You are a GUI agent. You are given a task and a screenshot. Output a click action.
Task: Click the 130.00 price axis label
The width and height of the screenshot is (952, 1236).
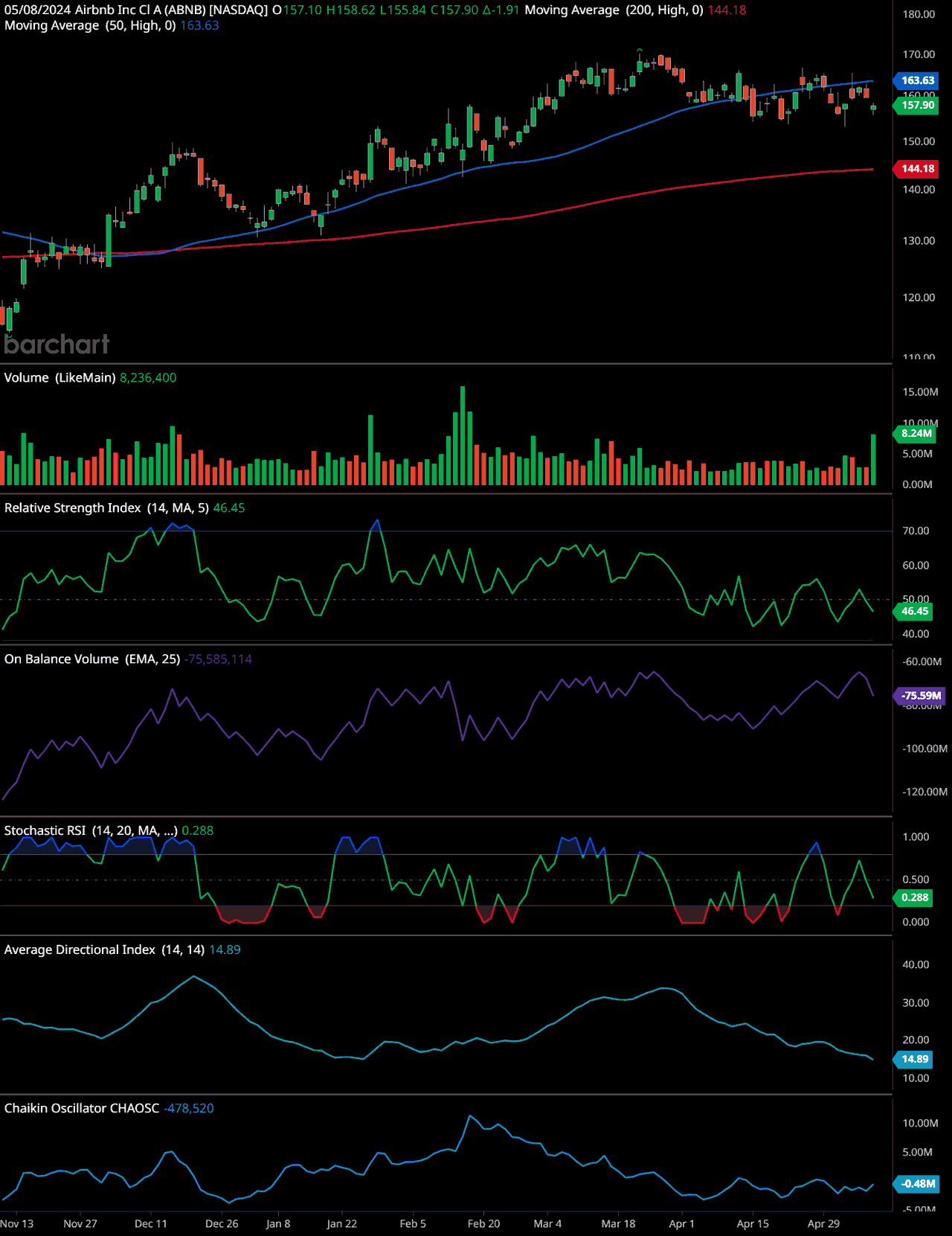(x=919, y=240)
